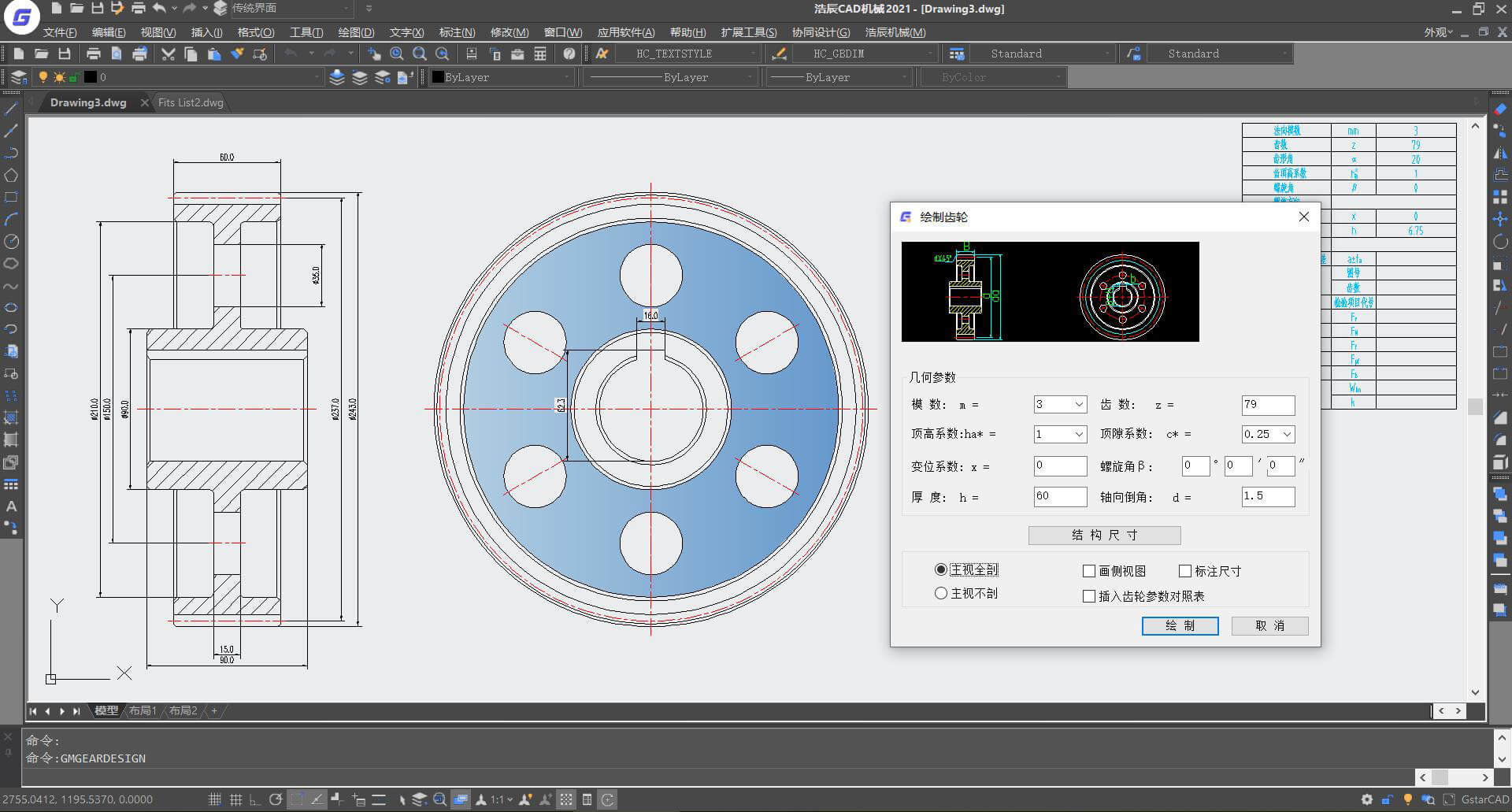Screen dimensions: 1512x812
Task: Click the New file icon in standard toolbar
Action: tap(19, 54)
